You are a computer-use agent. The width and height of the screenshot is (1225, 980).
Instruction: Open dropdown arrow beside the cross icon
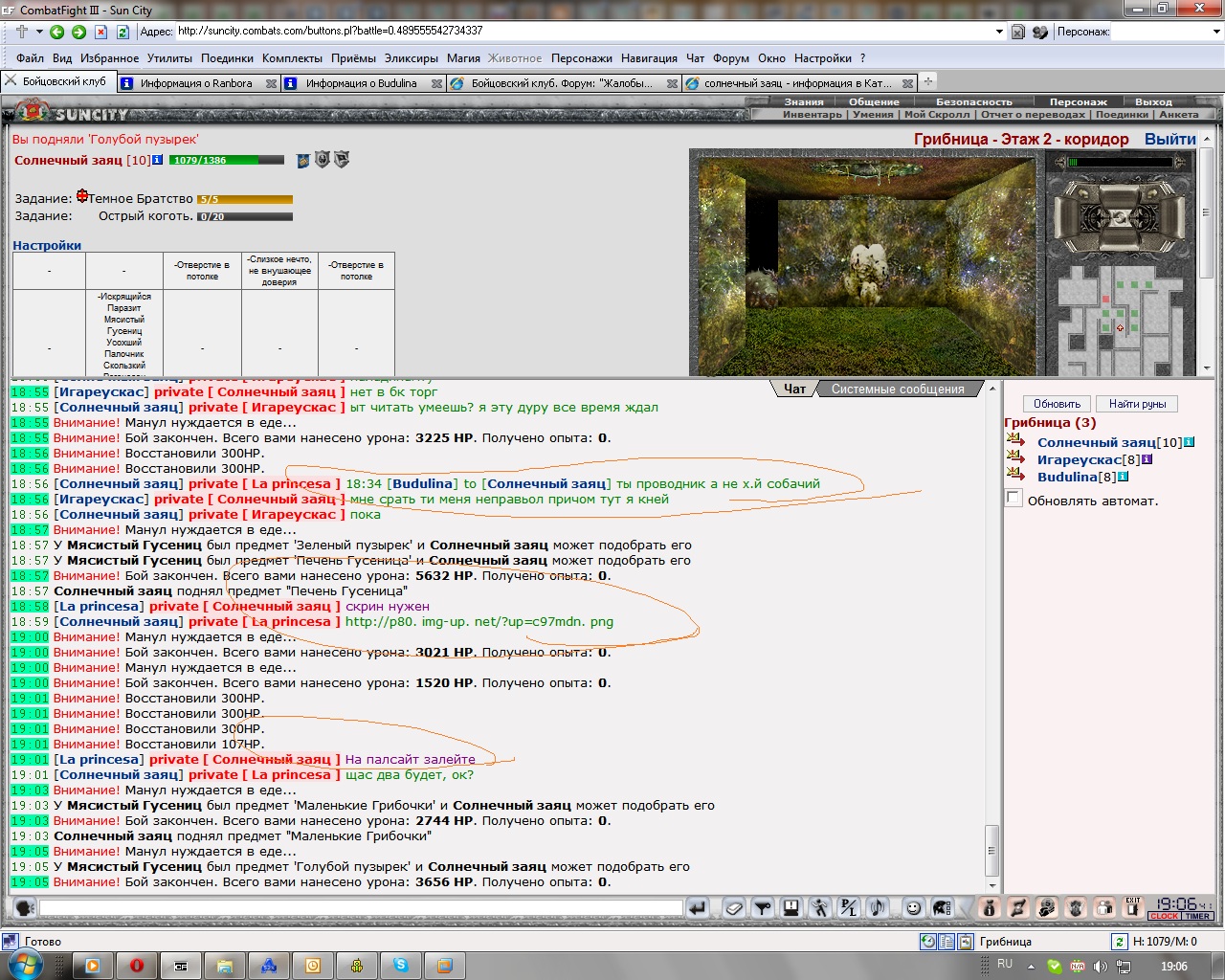(39, 32)
